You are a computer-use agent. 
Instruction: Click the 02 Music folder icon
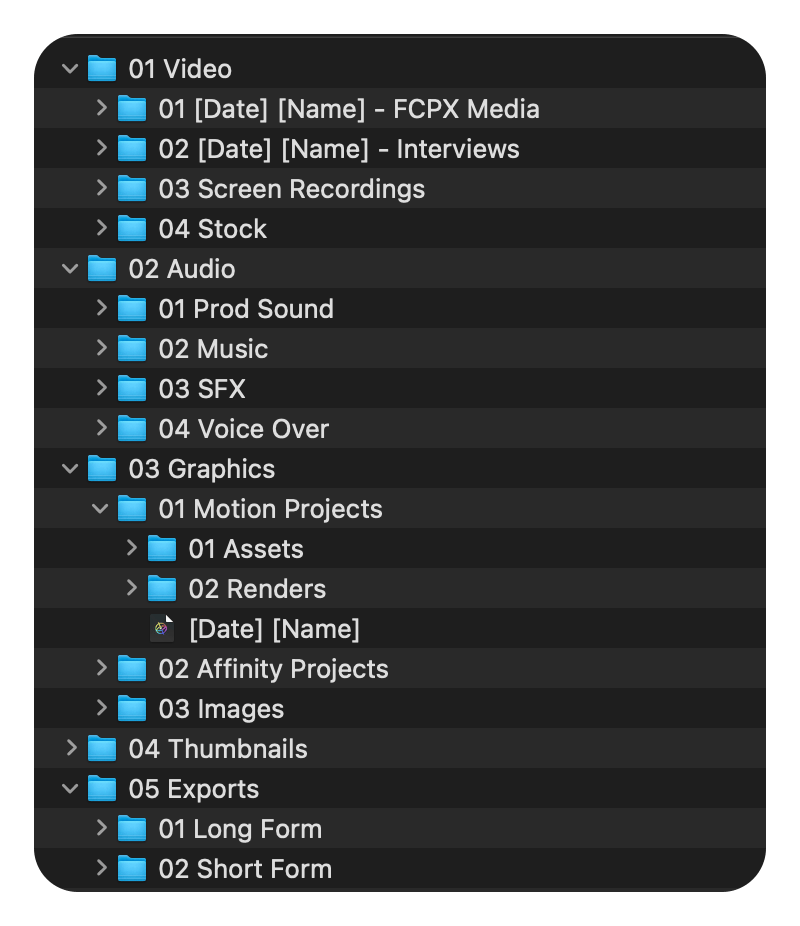point(132,348)
